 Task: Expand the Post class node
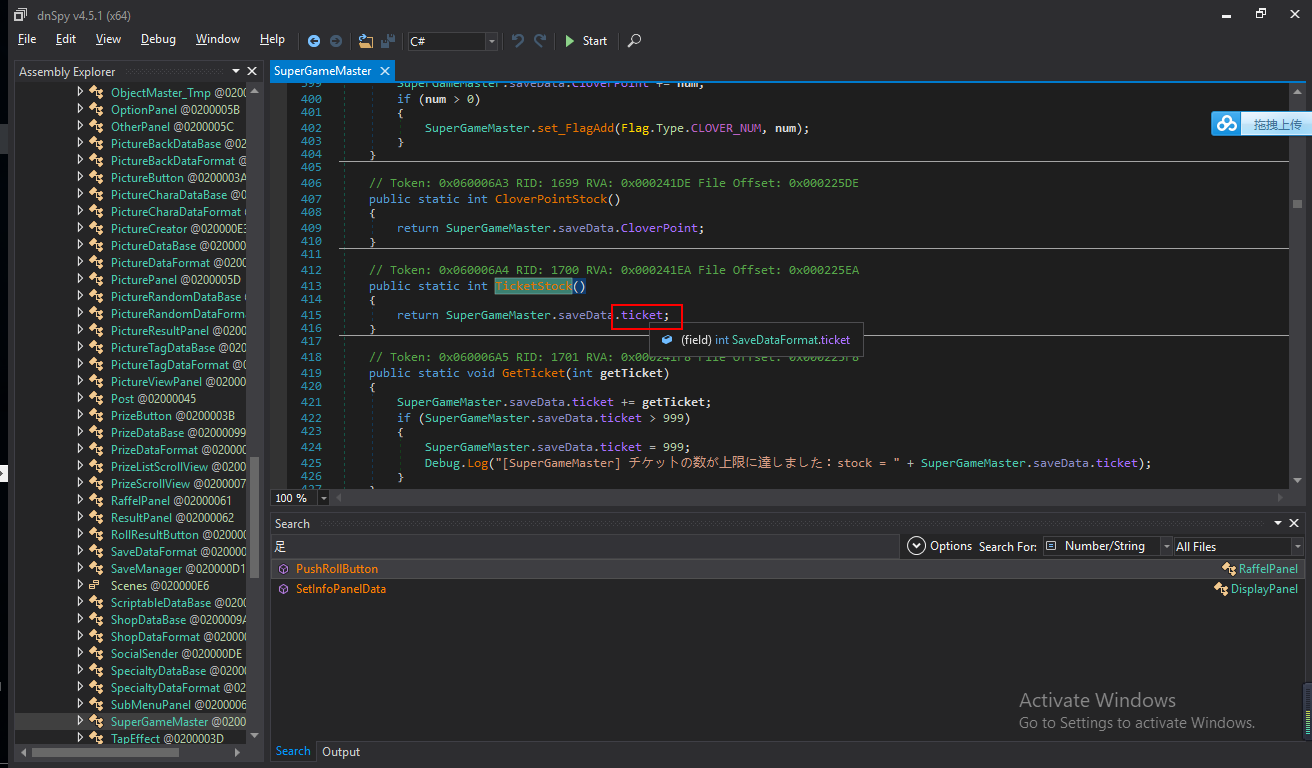[81, 398]
